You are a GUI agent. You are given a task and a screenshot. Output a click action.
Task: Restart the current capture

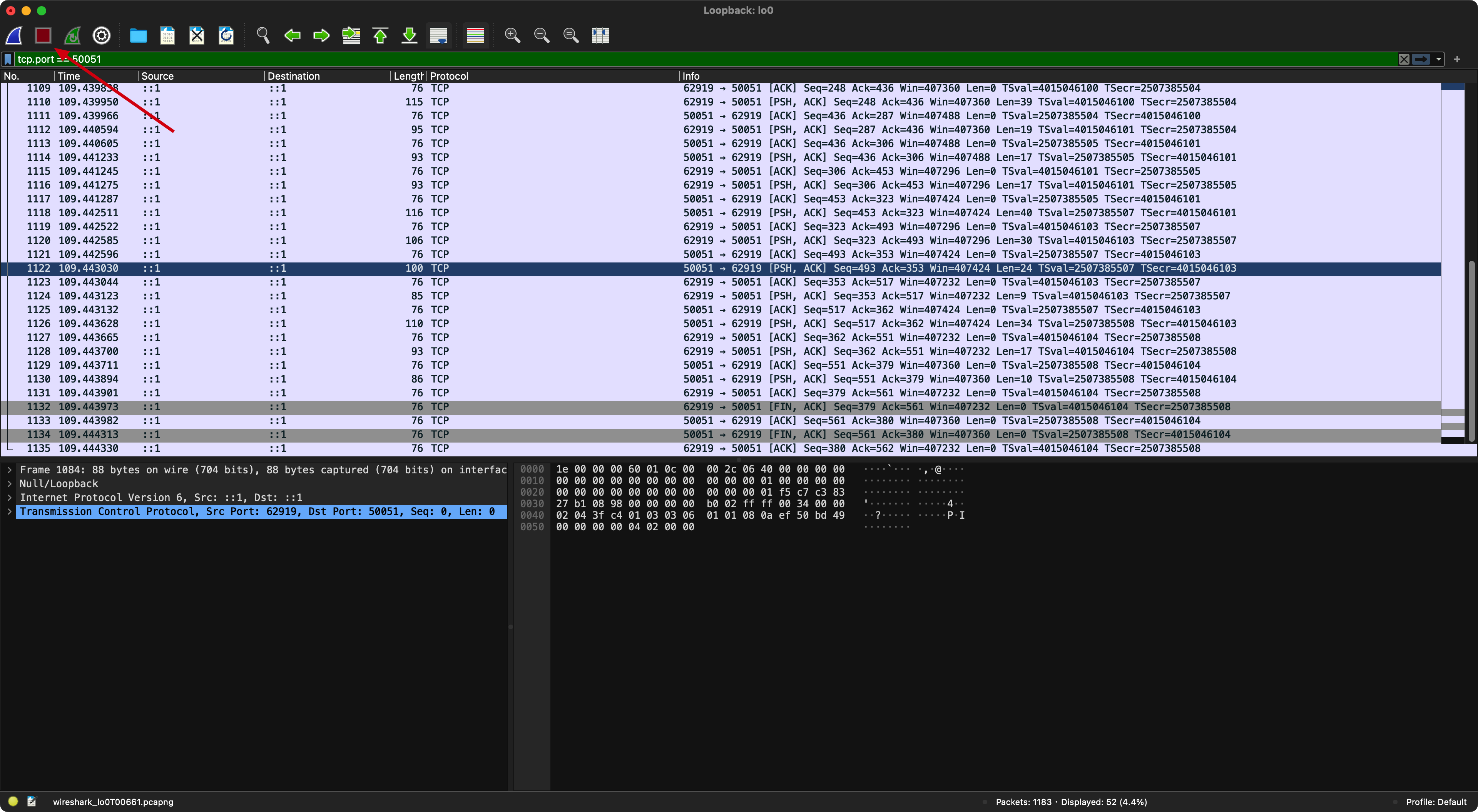(x=72, y=35)
